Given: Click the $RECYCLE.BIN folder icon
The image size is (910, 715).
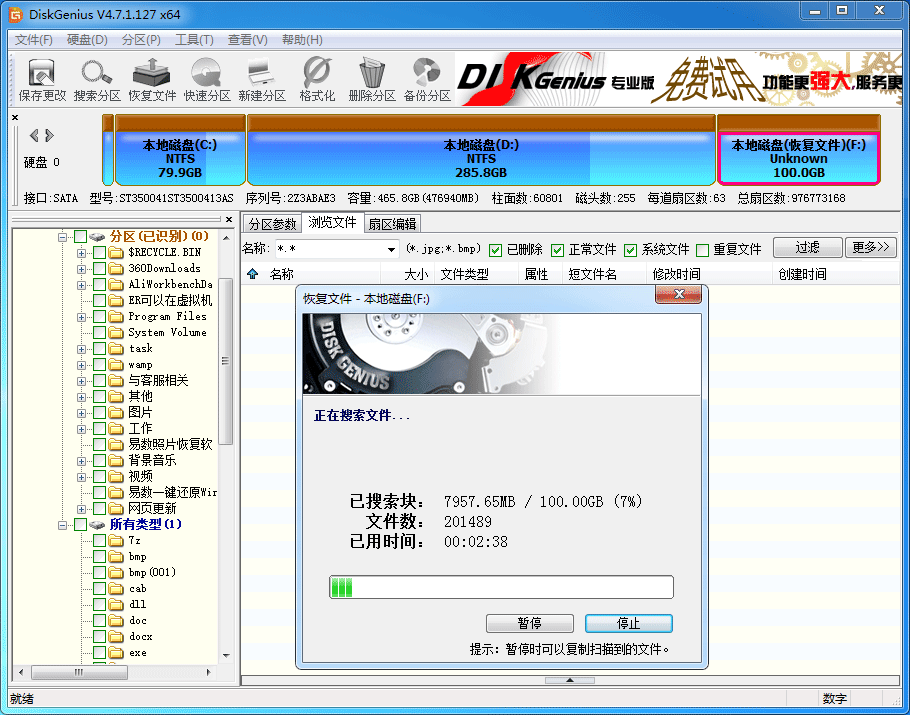Looking at the screenshot, I should [x=117, y=252].
